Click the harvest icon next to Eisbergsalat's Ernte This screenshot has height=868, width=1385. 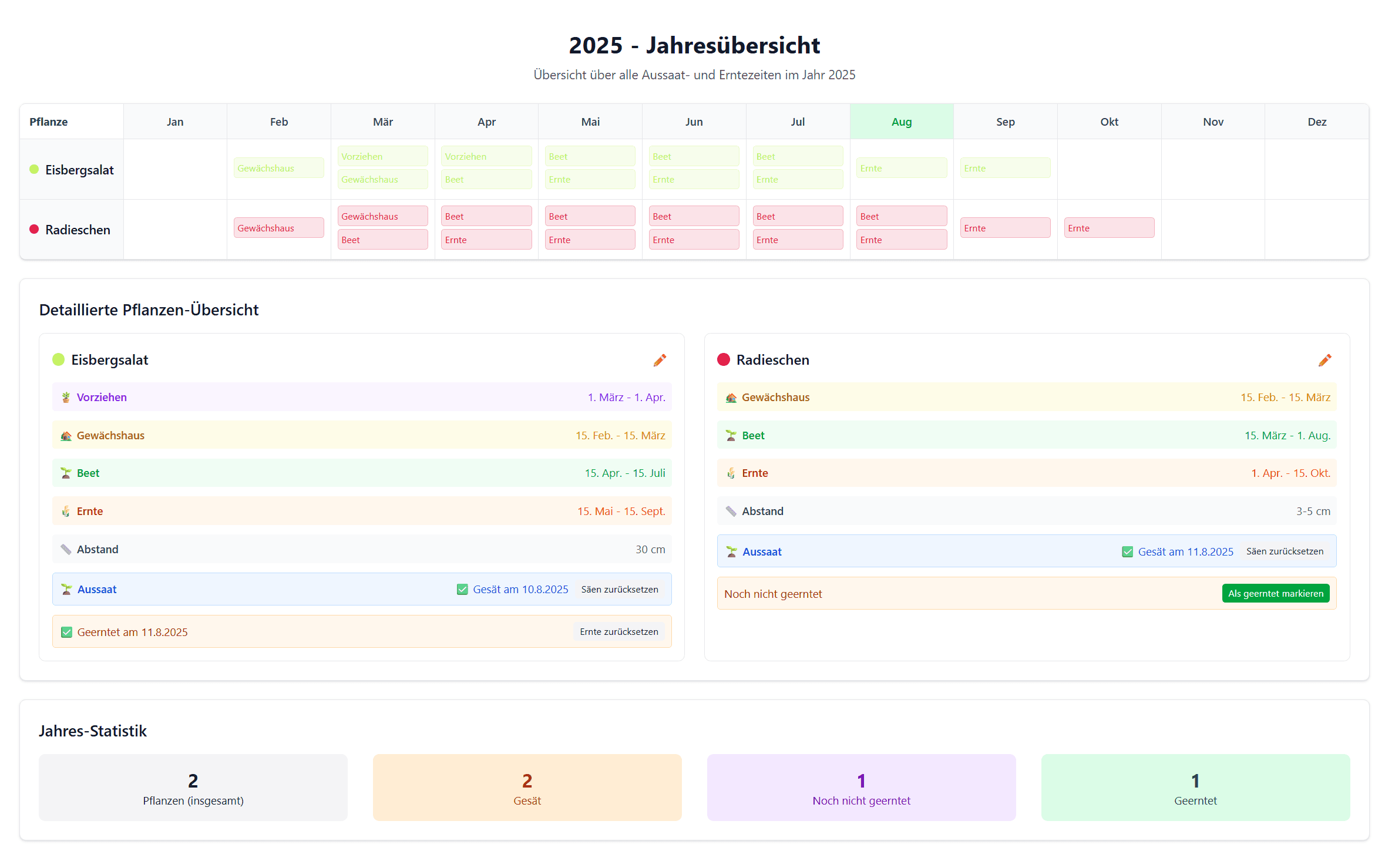65,511
